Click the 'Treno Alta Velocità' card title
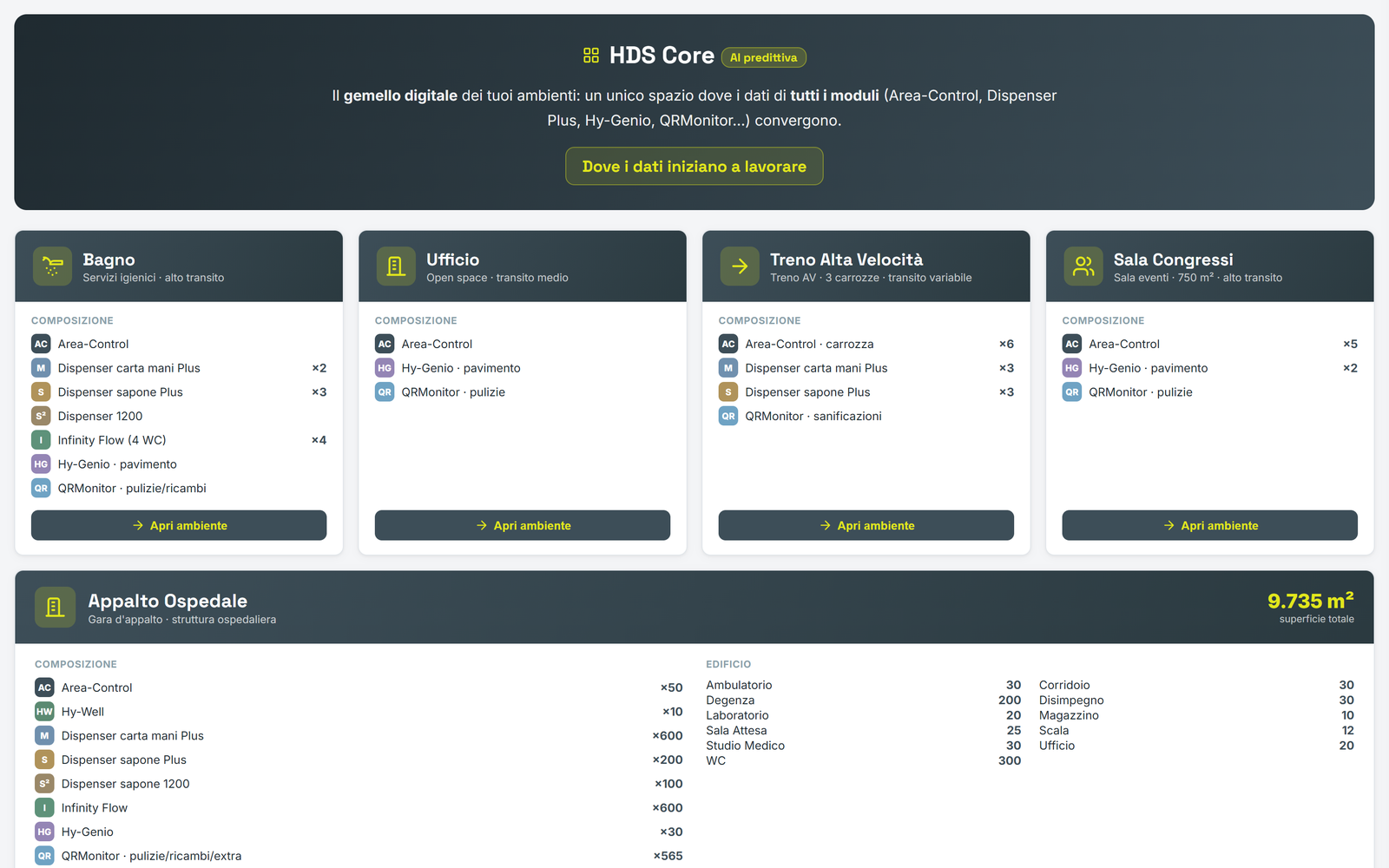Screen dimensions: 1389x868 (x=846, y=260)
